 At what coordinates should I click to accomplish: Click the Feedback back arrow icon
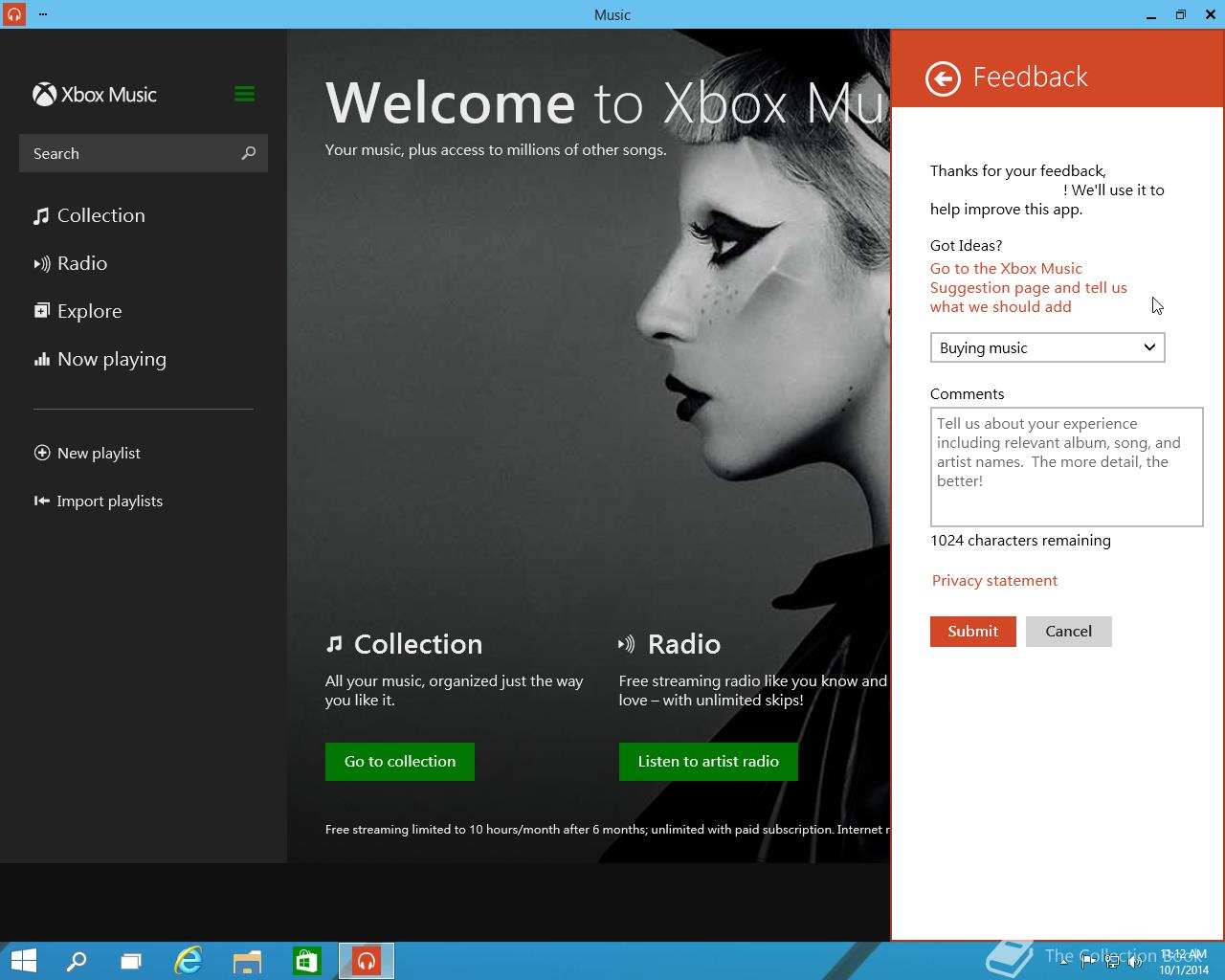(943, 78)
